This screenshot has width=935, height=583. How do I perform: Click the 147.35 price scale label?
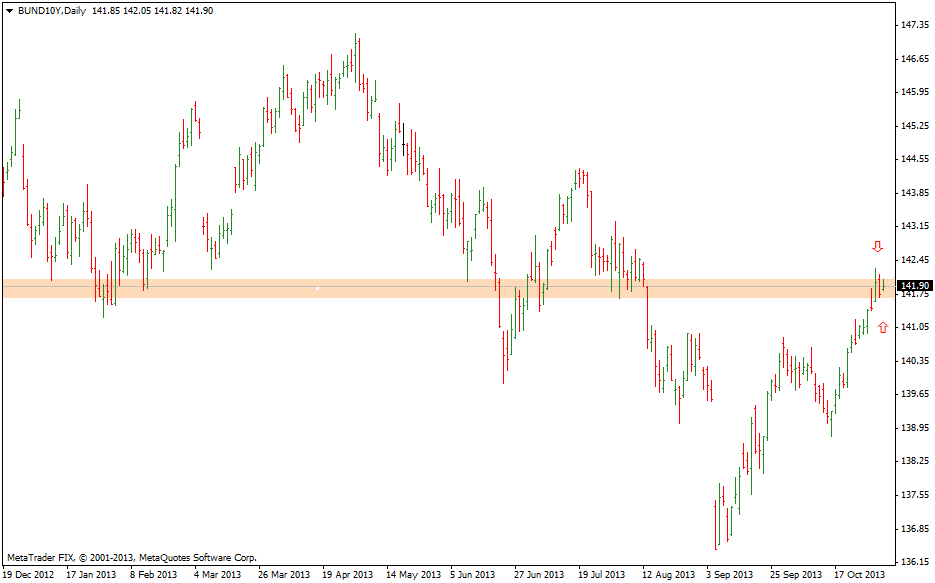click(x=915, y=25)
